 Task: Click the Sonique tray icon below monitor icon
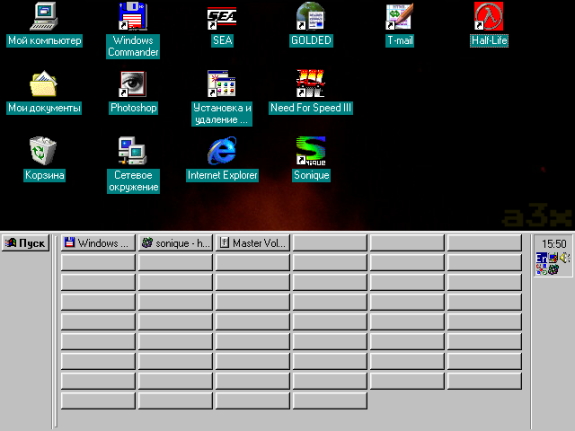pos(553,270)
